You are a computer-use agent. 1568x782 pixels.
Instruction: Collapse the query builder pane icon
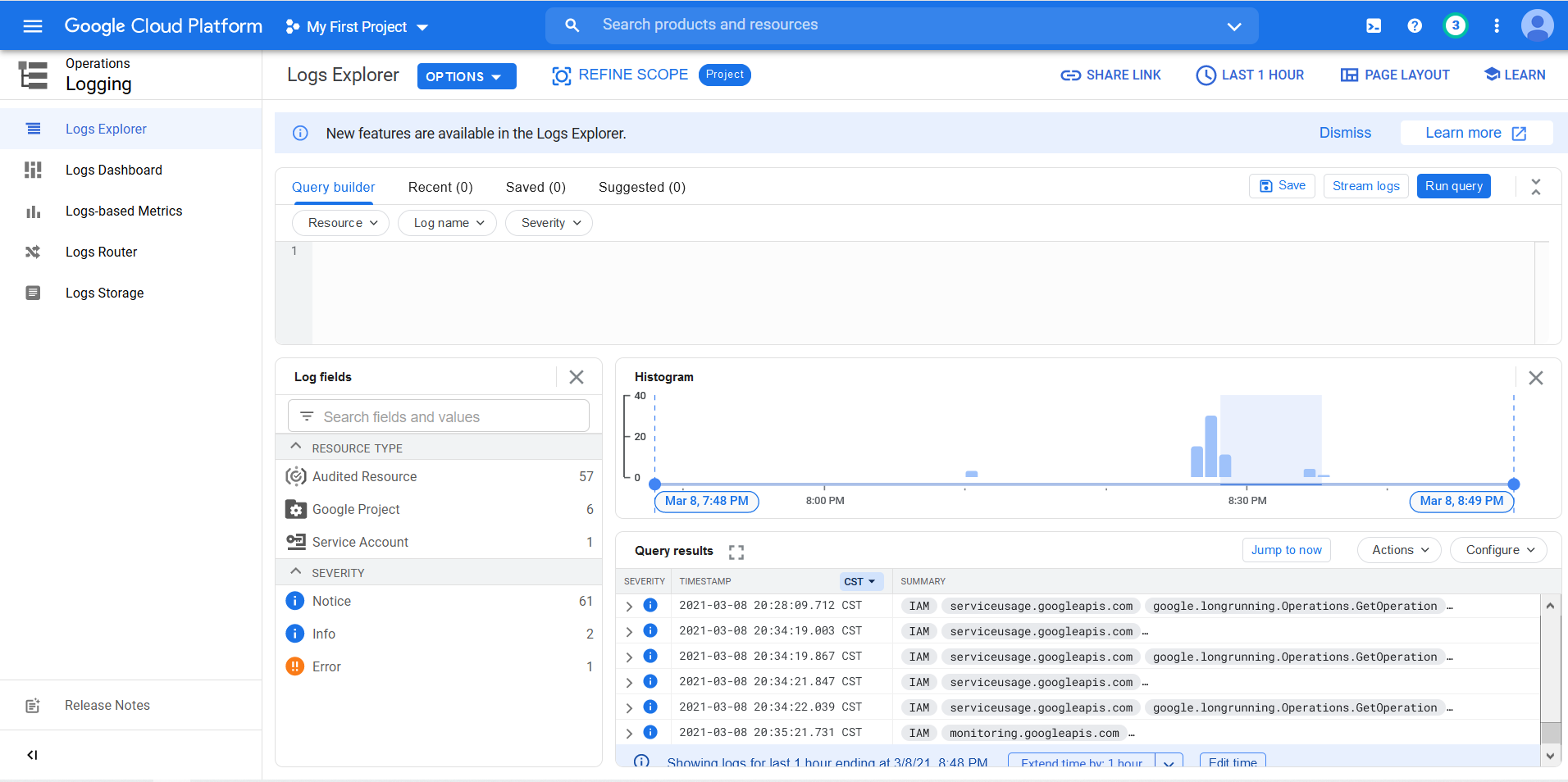pyautogui.click(x=1536, y=187)
